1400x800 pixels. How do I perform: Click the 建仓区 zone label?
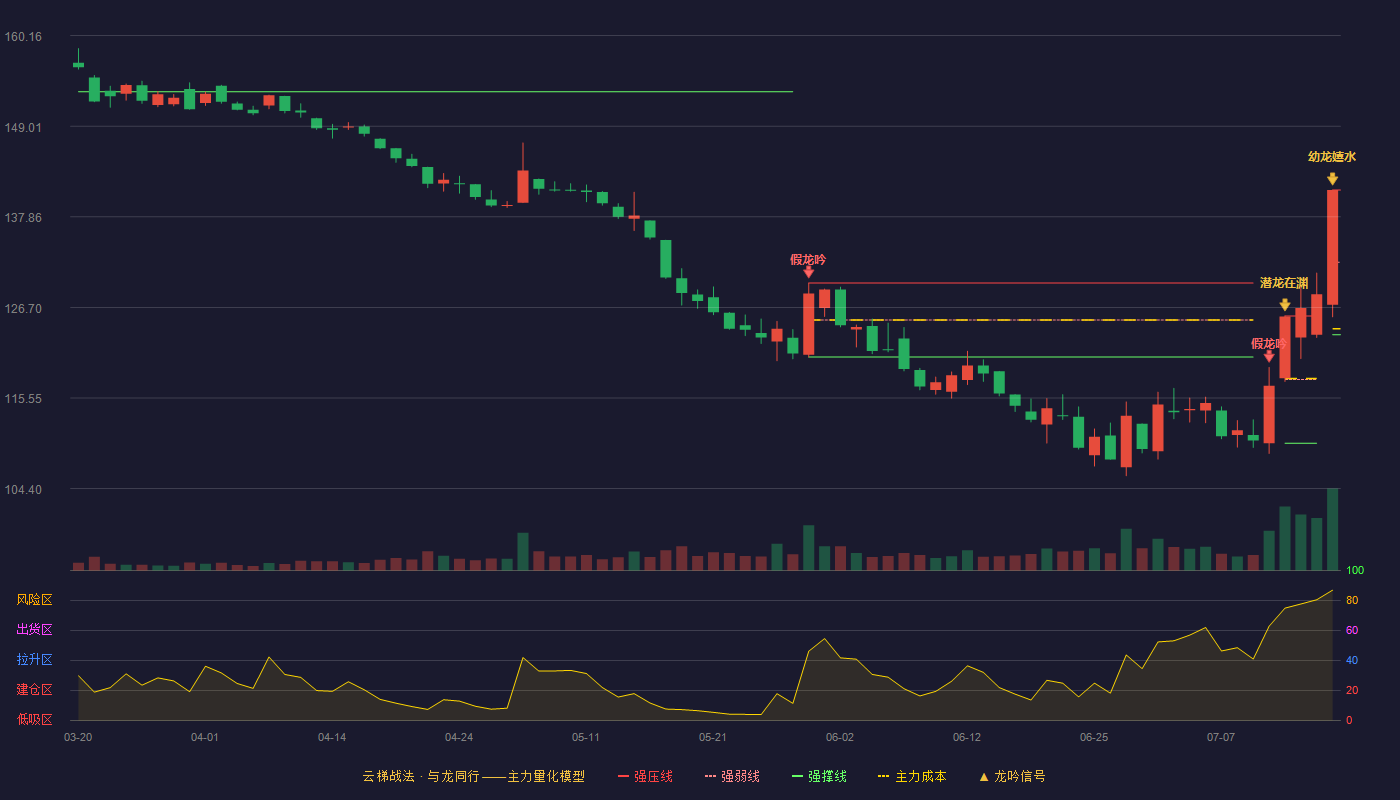pos(34,690)
